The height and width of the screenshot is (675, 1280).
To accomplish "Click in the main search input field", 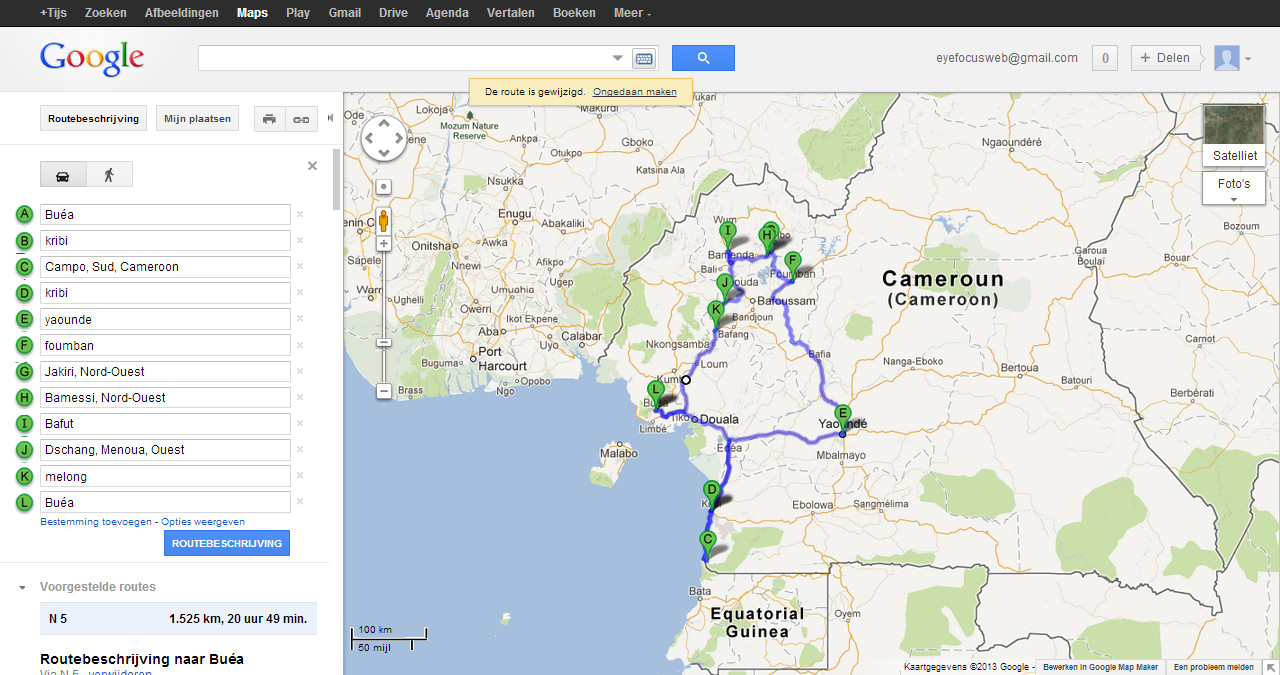I will (x=404, y=58).
